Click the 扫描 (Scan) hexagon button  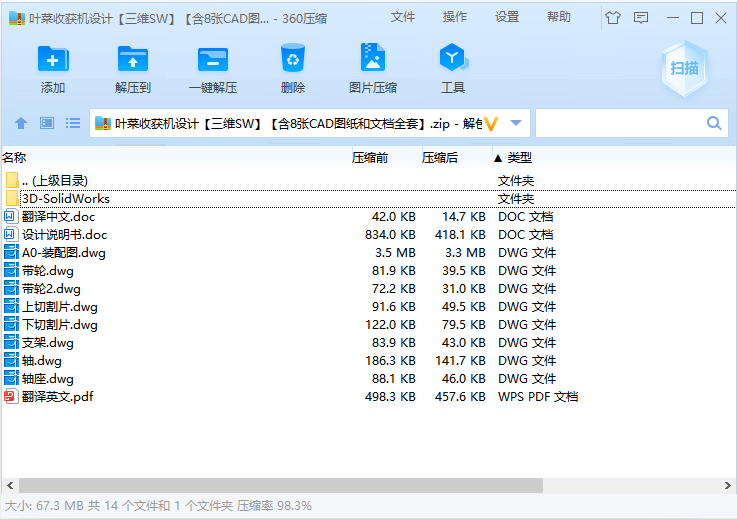coord(684,69)
